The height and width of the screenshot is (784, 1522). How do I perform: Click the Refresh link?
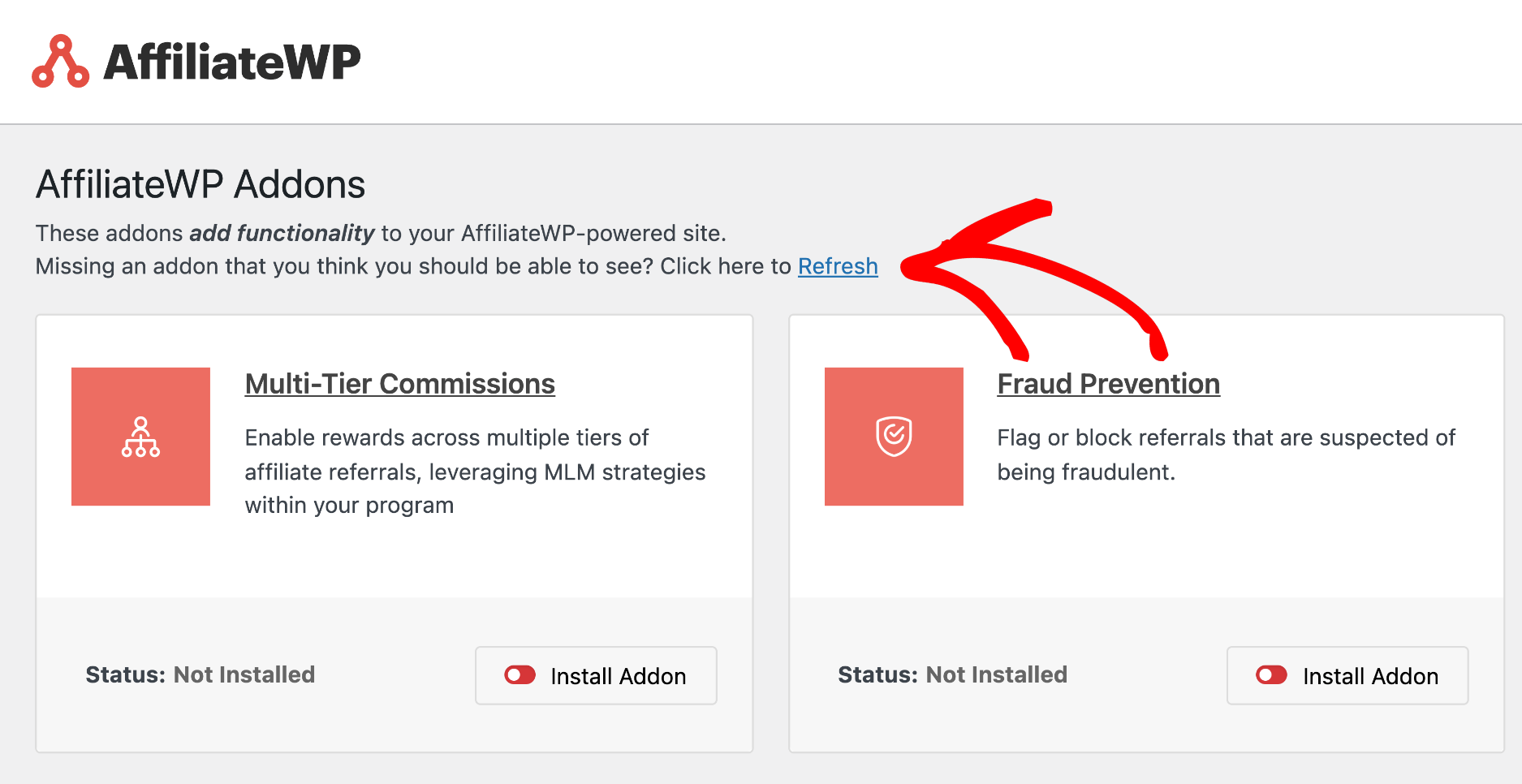pyautogui.click(x=838, y=266)
